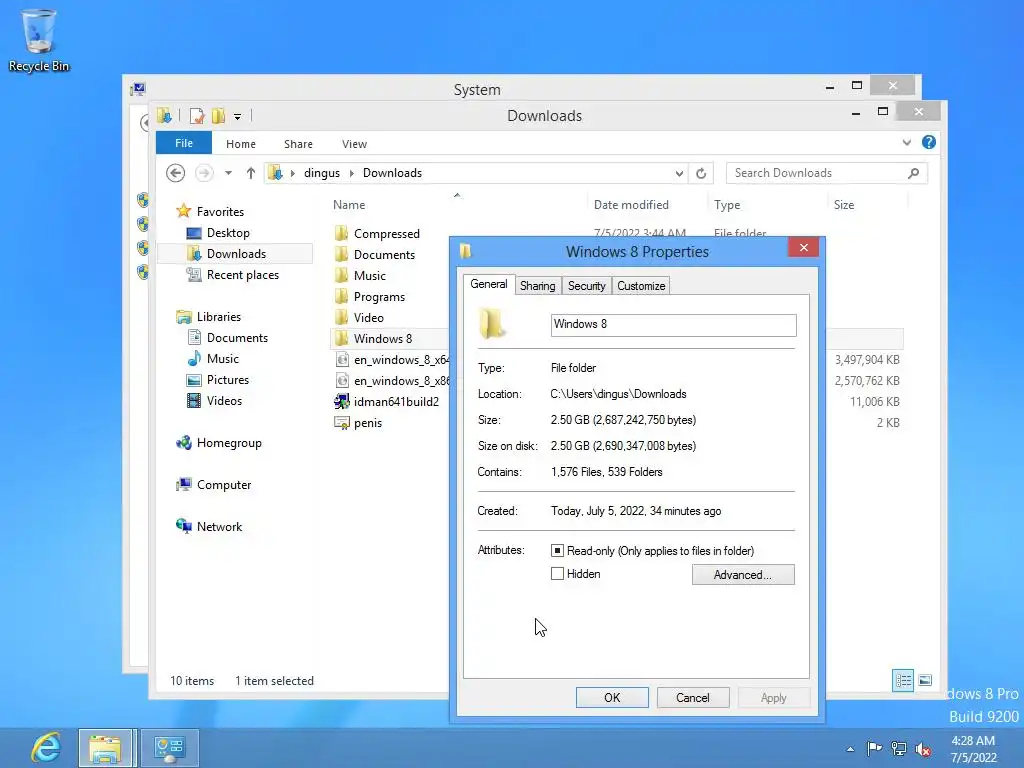
Task: Switch to Details view icon in the status bar
Action: [x=903, y=680]
